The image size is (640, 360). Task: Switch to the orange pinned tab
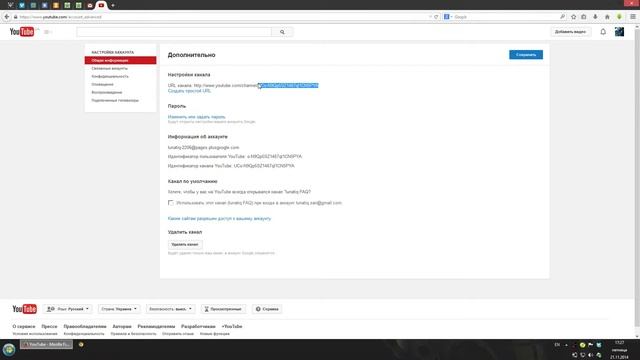(x=56, y=5)
